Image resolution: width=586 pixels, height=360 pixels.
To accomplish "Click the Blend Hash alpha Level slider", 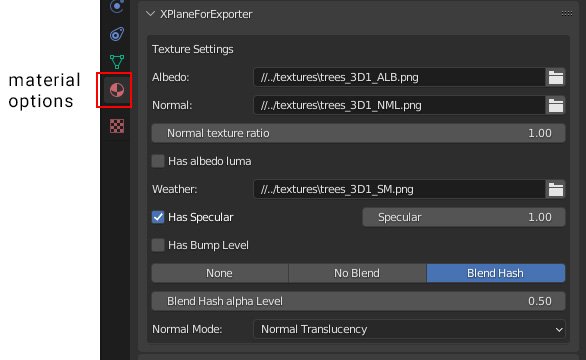I will 358,301.
